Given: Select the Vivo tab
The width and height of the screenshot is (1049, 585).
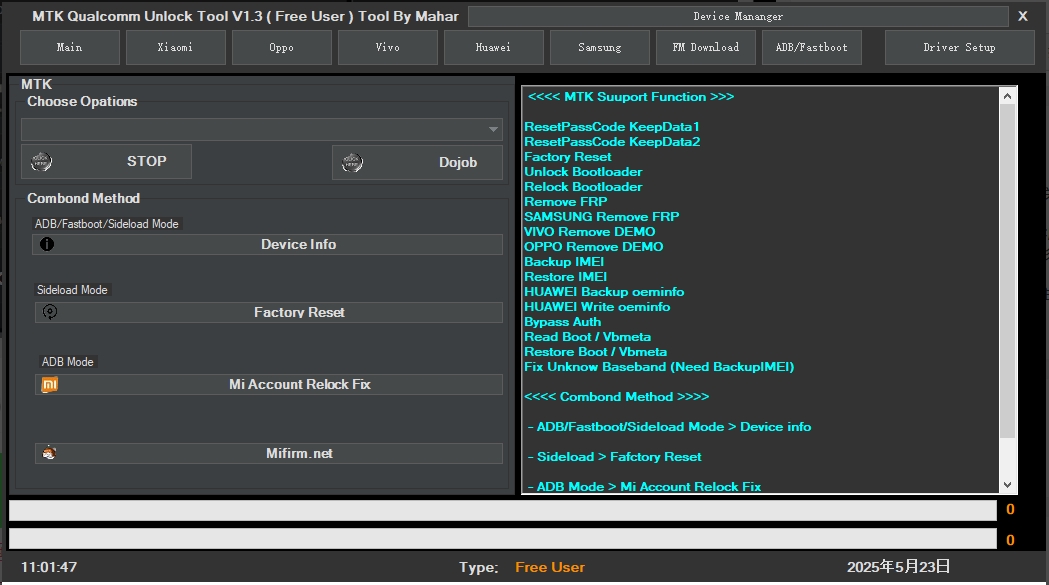Looking at the screenshot, I should pyautogui.click(x=387, y=48).
